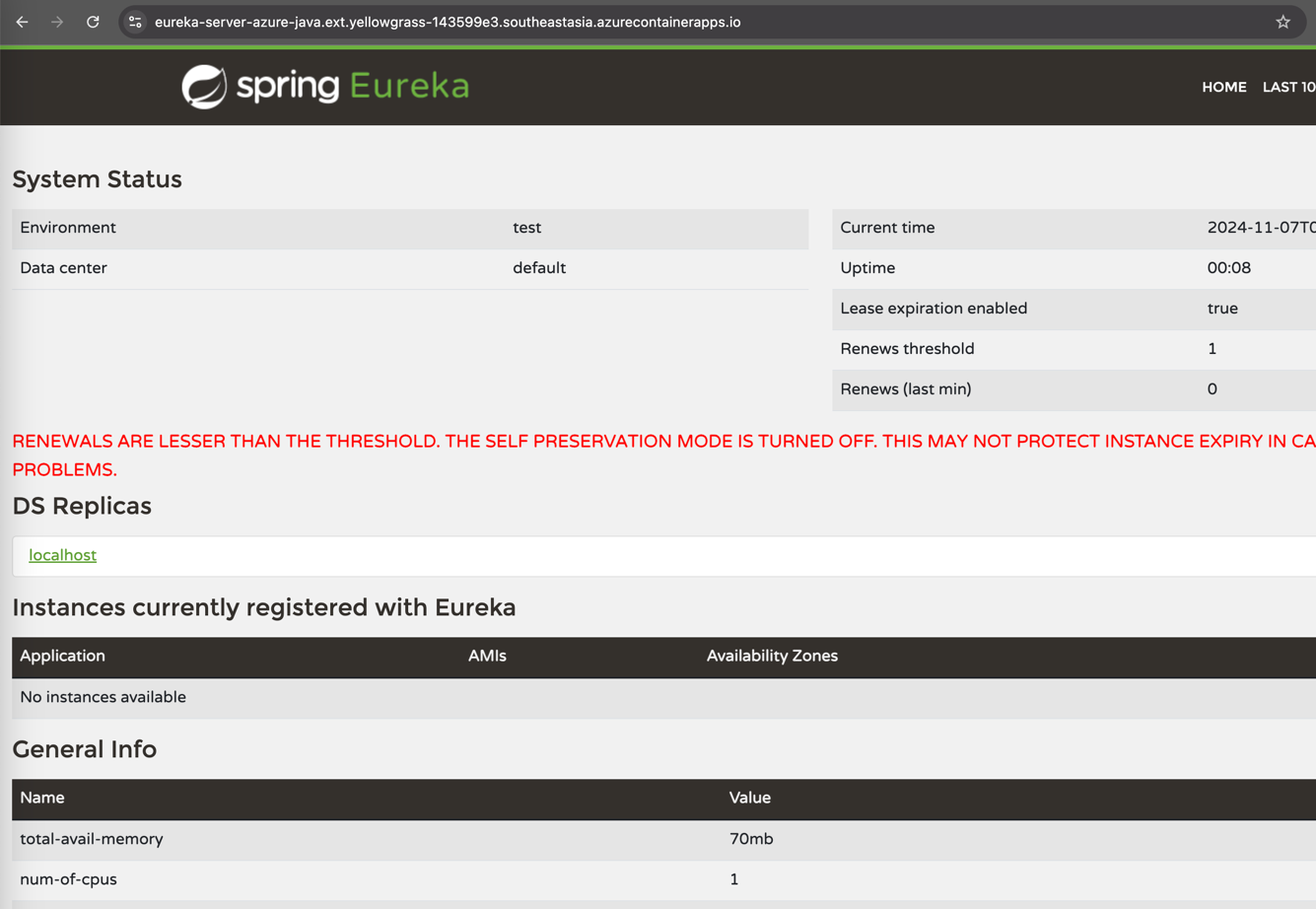Click the browser forward arrow

point(57,22)
